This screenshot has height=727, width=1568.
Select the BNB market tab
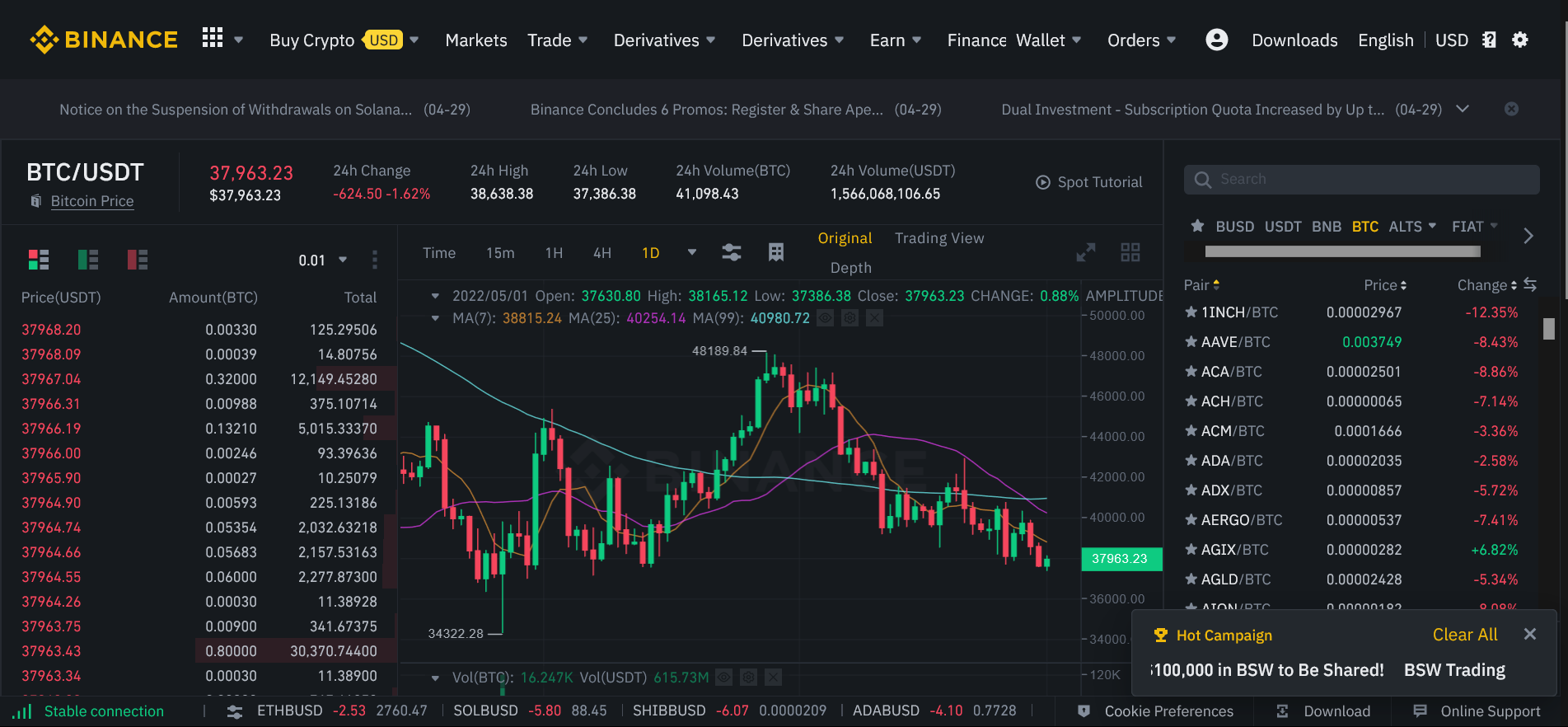tap(1327, 226)
